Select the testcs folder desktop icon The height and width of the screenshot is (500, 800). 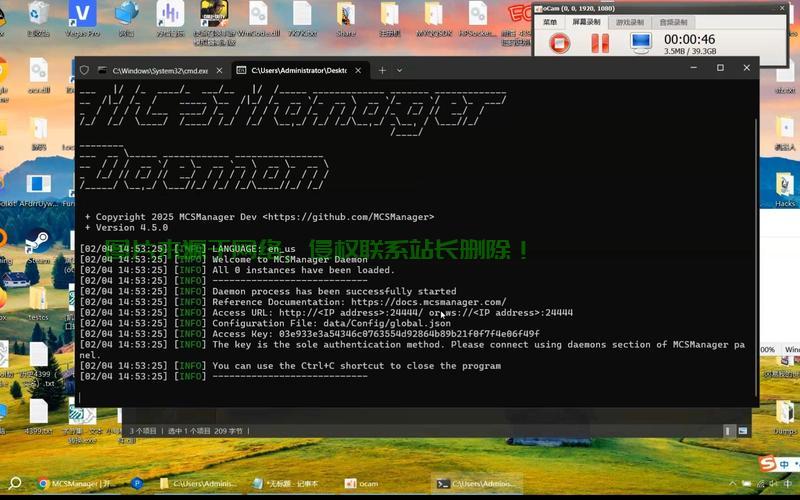click(x=38, y=304)
